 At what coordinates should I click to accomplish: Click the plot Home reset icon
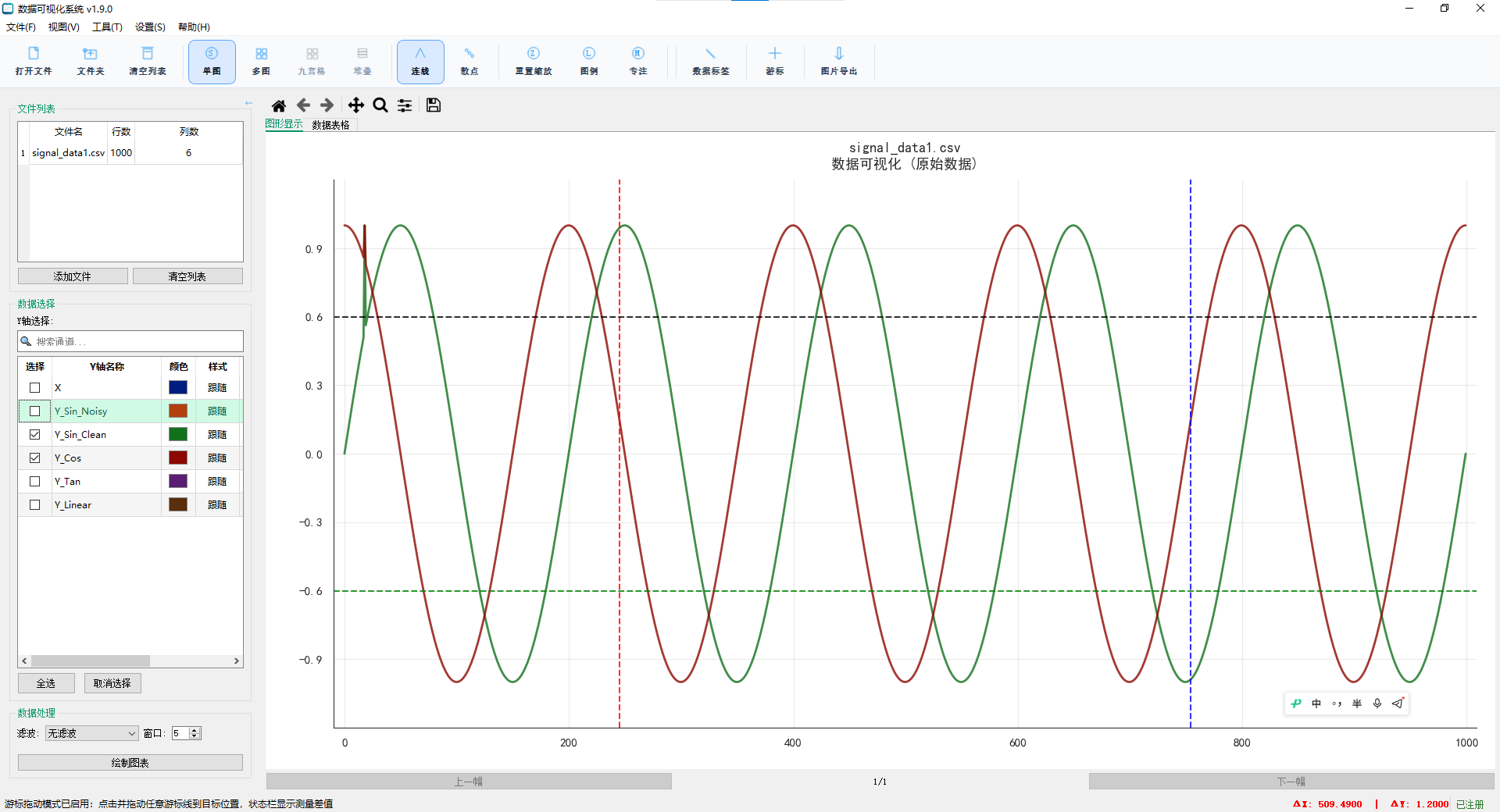pyautogui.click(x=279, y=105)
